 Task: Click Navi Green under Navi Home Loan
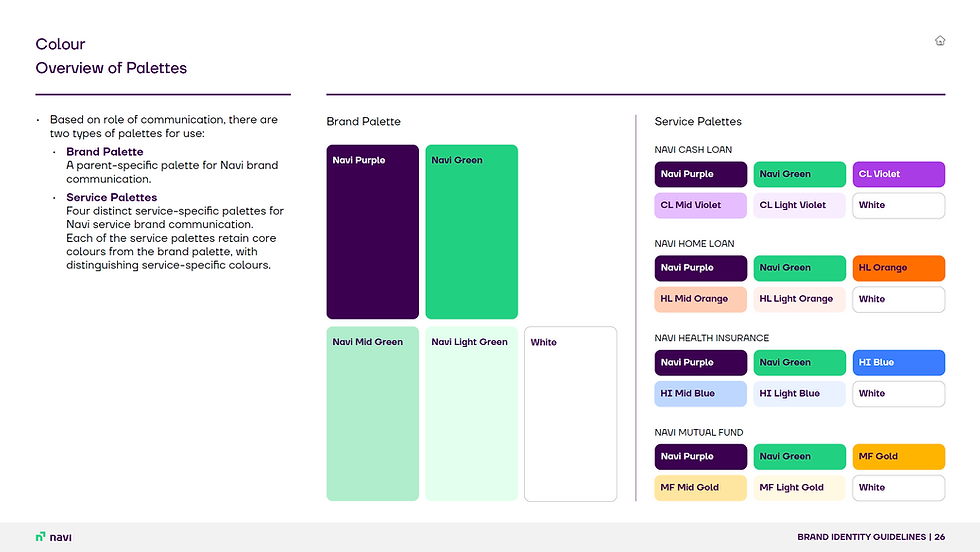pos(800,268)
